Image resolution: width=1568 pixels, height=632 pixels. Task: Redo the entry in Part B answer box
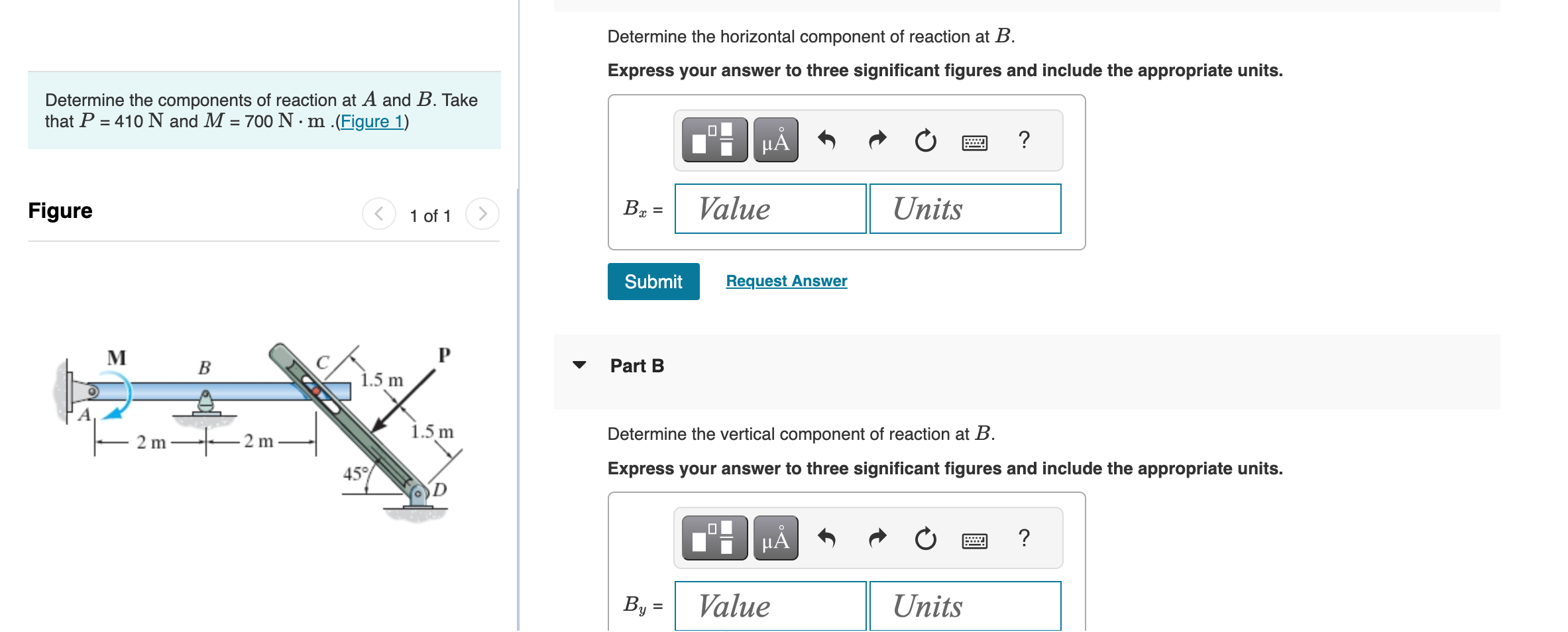pyautogui.click(x=876, y=538)
